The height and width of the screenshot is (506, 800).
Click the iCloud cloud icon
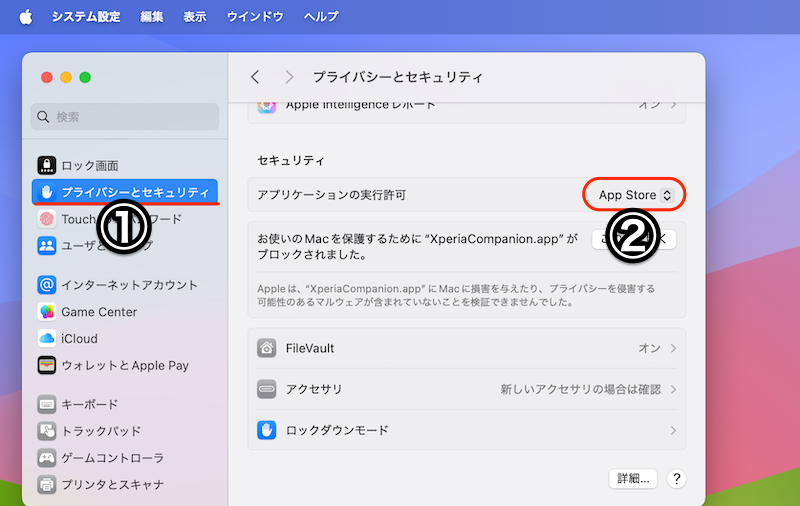(47, 339)
